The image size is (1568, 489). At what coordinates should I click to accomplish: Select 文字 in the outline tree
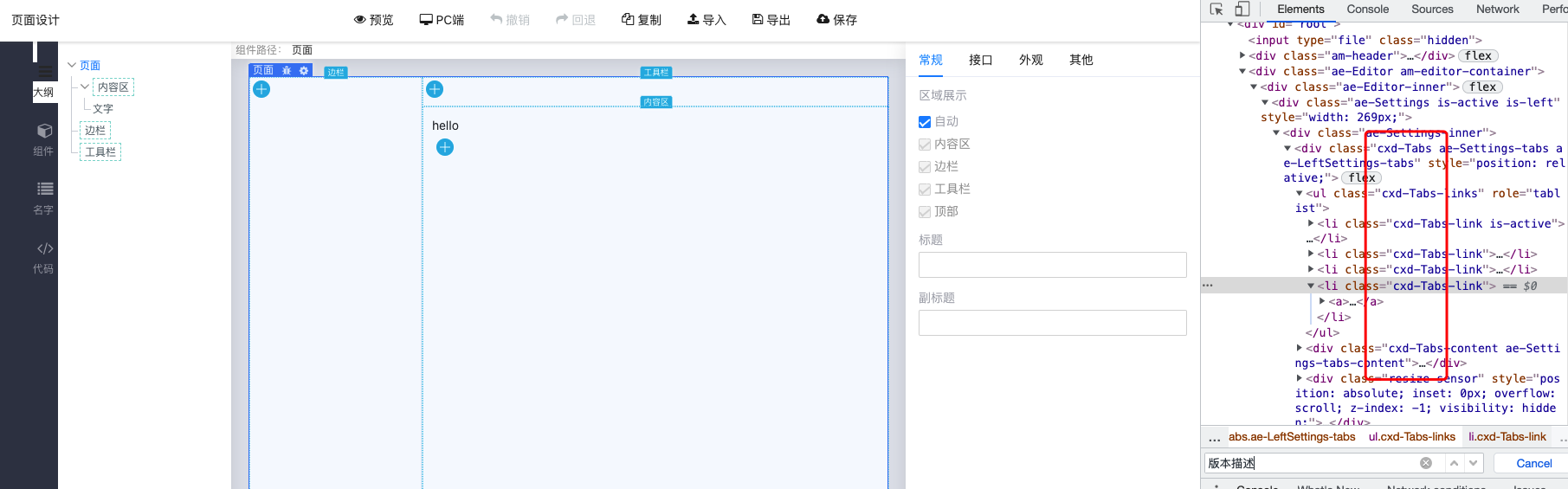103,109
